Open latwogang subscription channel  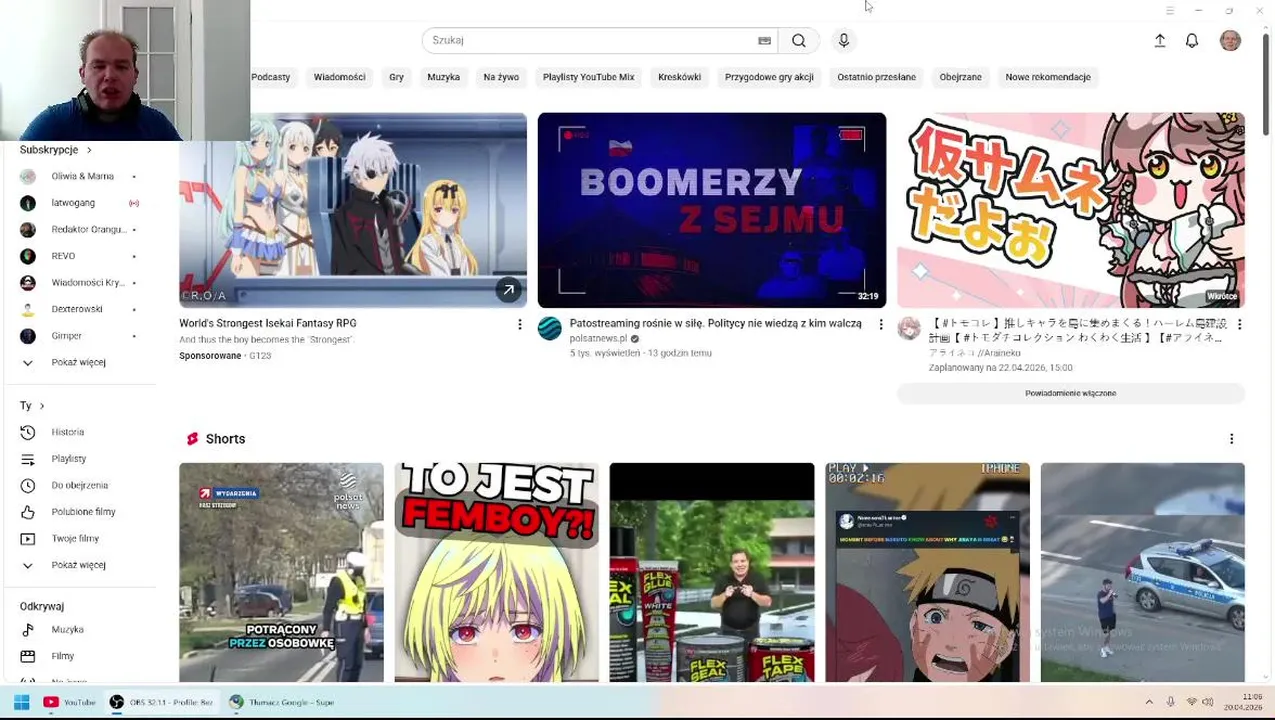80,203
